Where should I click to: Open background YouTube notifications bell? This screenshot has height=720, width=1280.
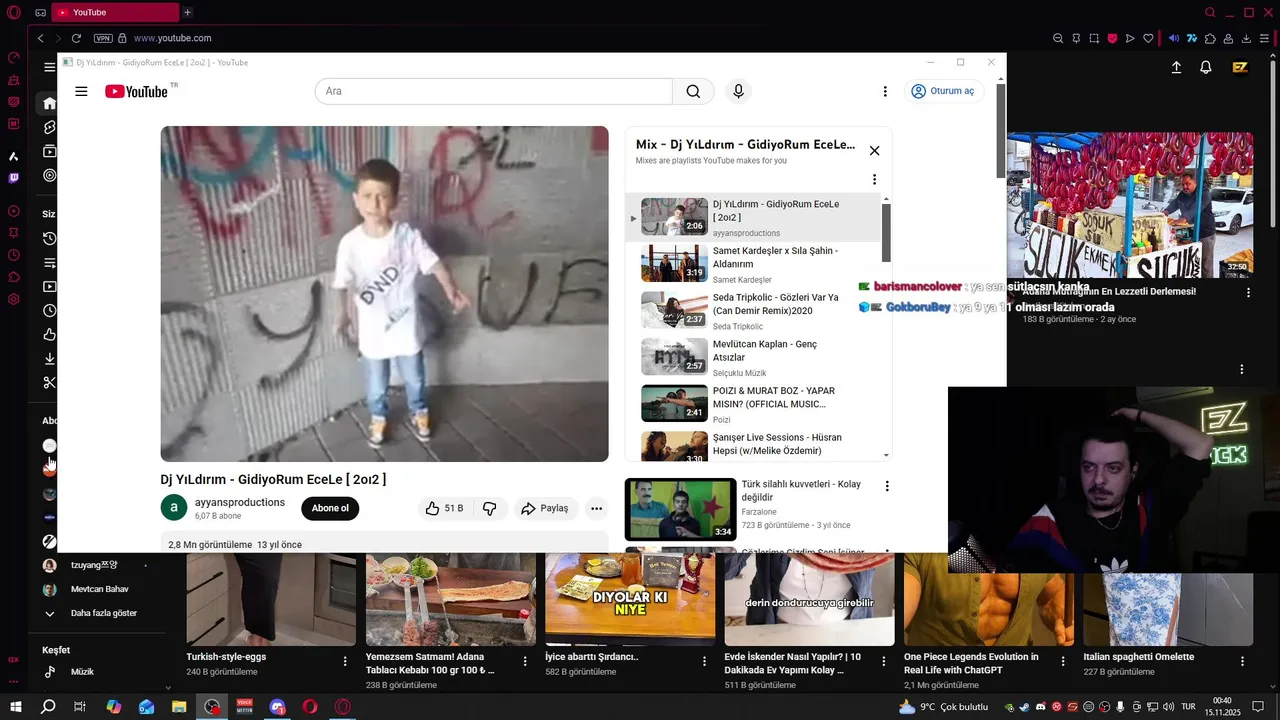1206,67
